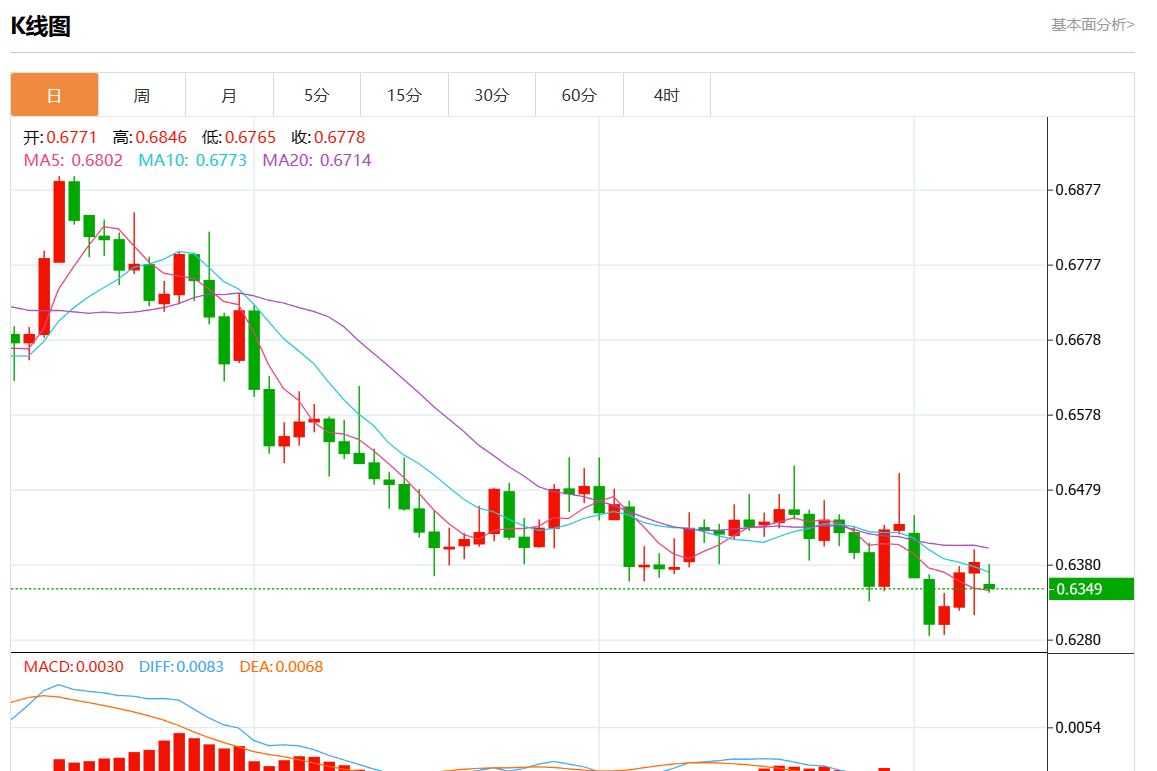This screenshot has height=771, width=1157.
Task: Select the 日 daily chart tab
Action: [x=54, y=95]
